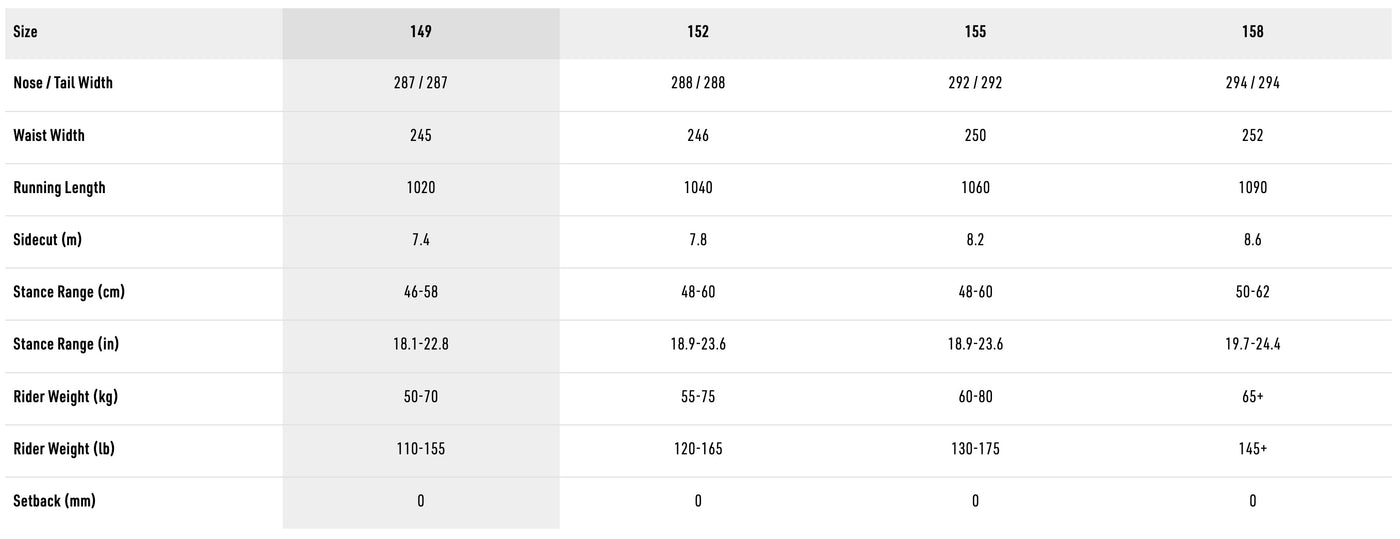Viewport: 1400px width, 539px height.
Task: Select the Waist Width row label
Action: coord(49,135)
